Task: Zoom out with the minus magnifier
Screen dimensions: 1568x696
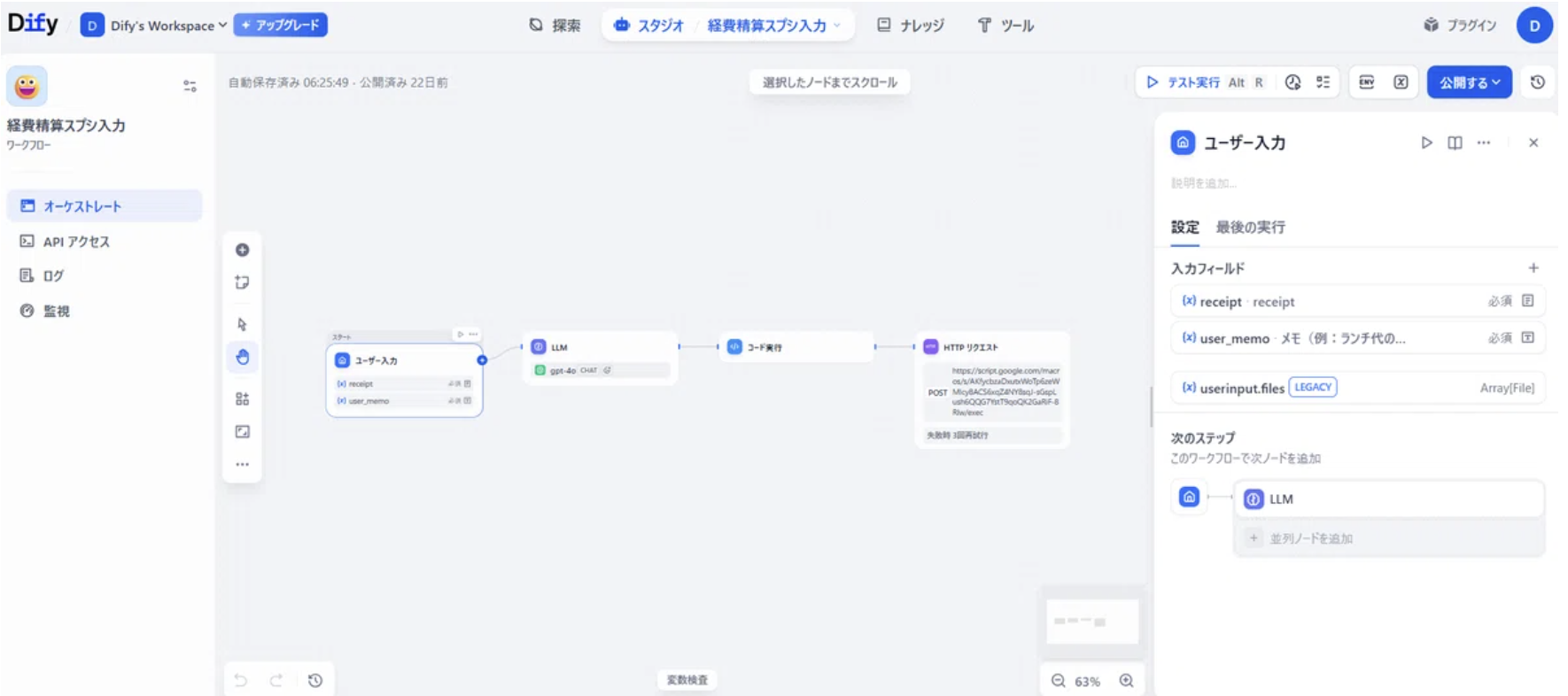Action: tap(1058, 681)
